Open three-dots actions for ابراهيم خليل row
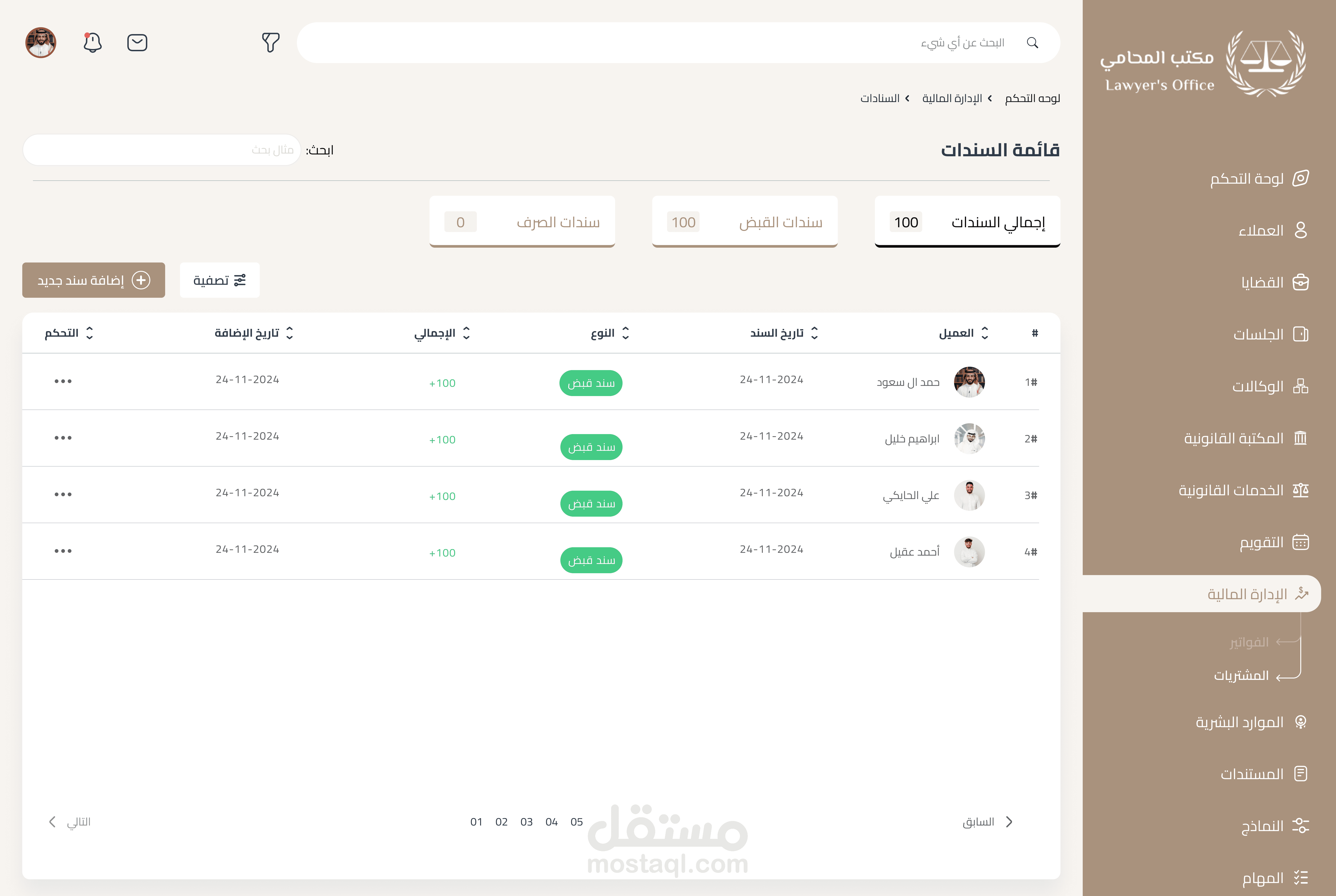This screenshot has height=896, width=1336. pos(63,438)
